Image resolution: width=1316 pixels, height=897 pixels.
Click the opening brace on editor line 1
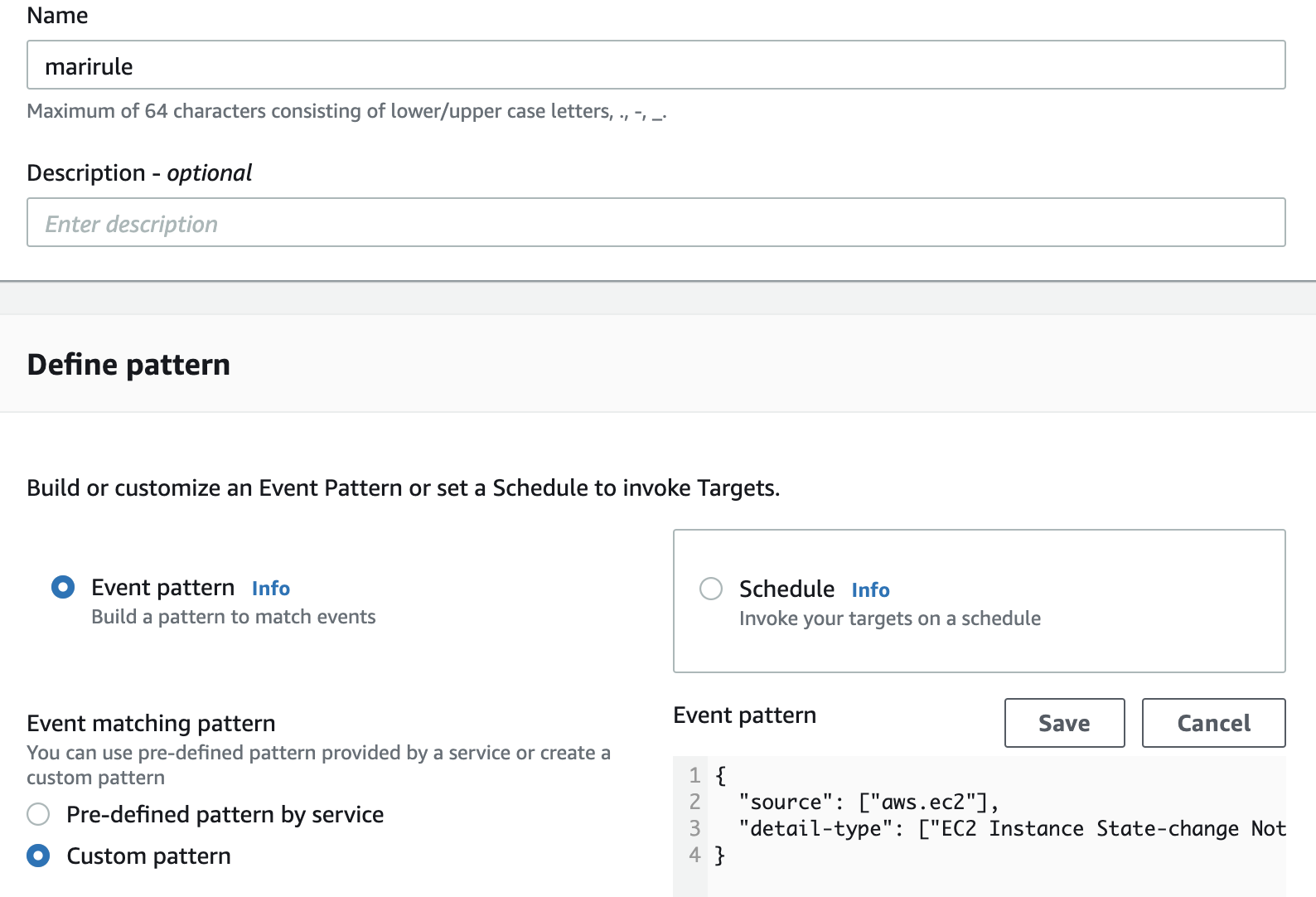pyautogui.click(x=721, y=776)
